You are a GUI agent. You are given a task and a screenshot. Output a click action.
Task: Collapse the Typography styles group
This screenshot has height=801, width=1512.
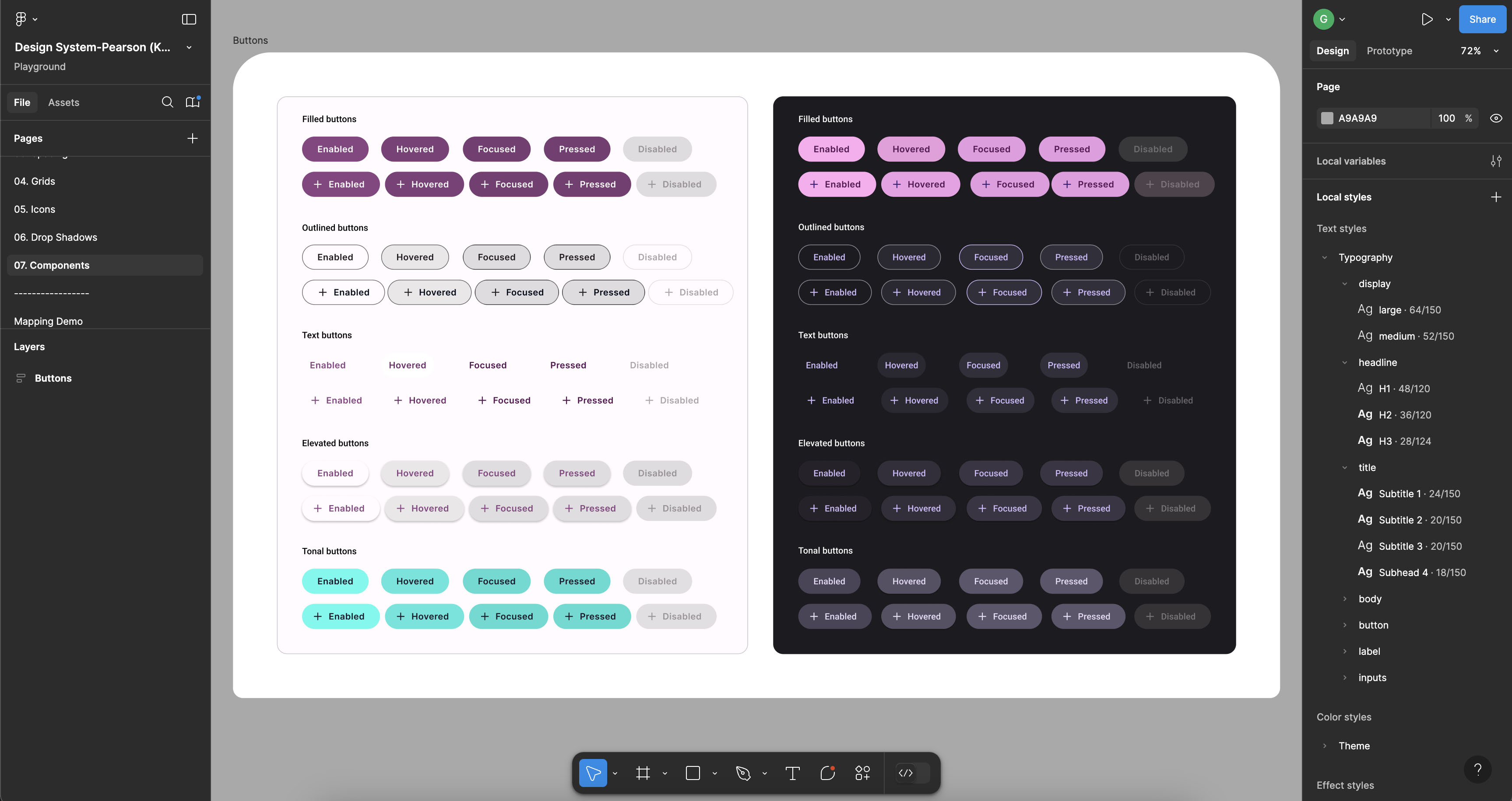[x=1324, y=258]
